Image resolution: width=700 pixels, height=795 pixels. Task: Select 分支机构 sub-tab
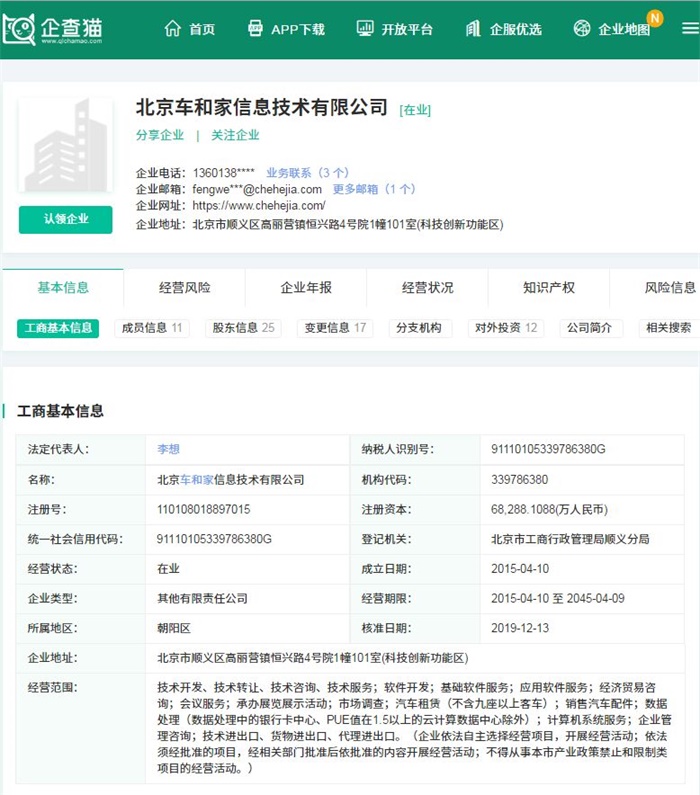[419, 328]
